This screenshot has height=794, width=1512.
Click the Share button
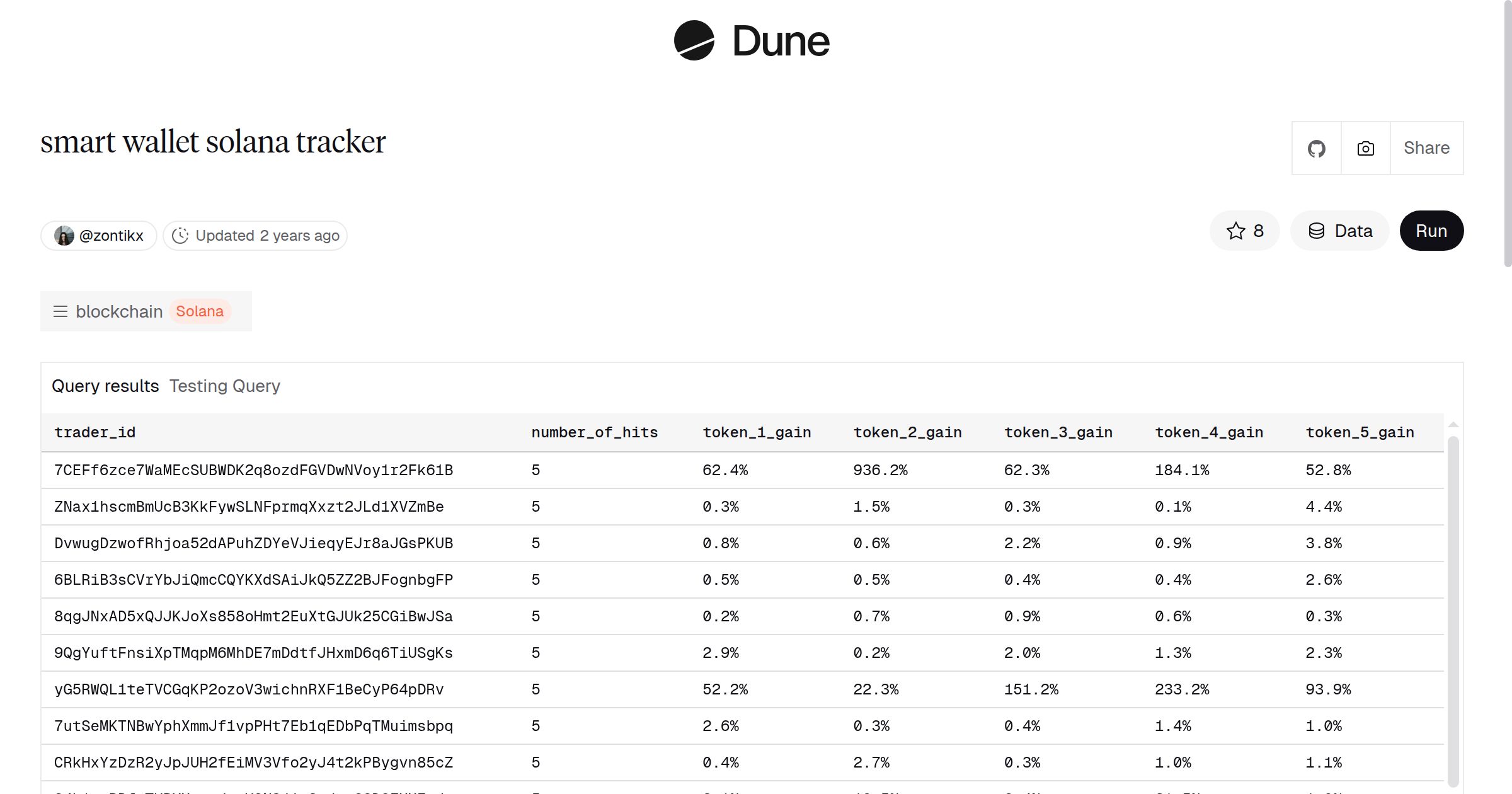click(x=1426, y=148)
